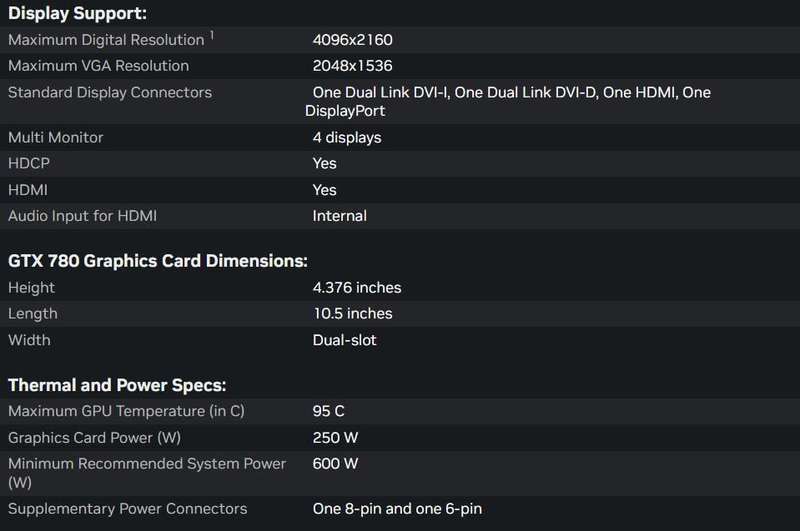Click the Internal value text
The image size is (800, 531).
pos(340,216)
